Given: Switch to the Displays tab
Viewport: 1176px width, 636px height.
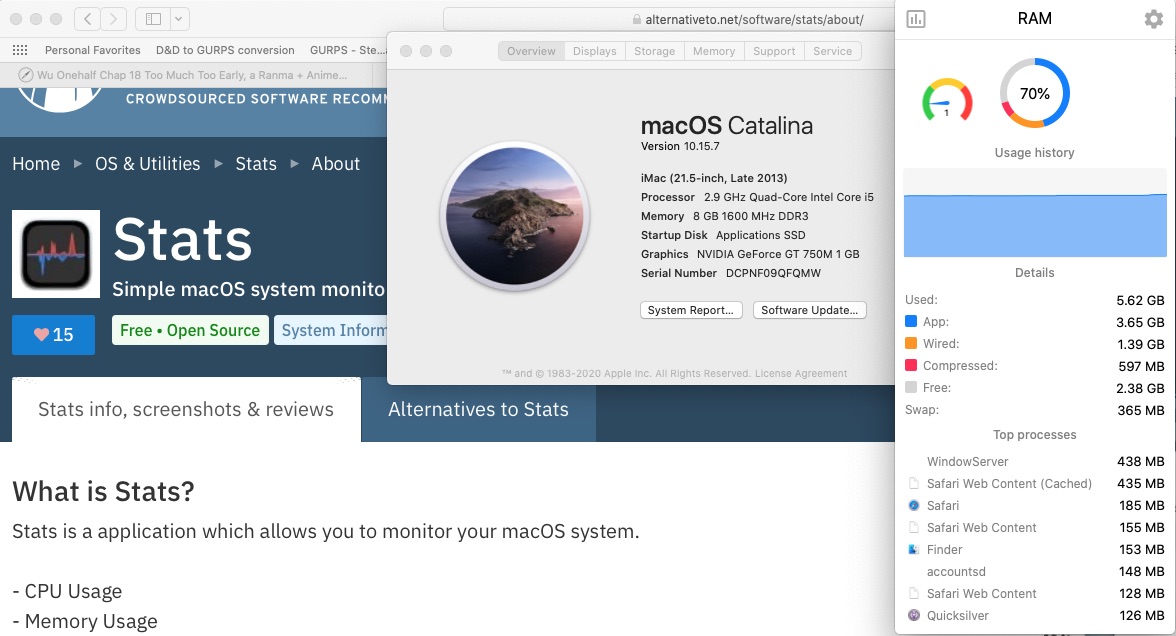Looking at the screenshot, I should pyautogui.click(x=595, y=51).
